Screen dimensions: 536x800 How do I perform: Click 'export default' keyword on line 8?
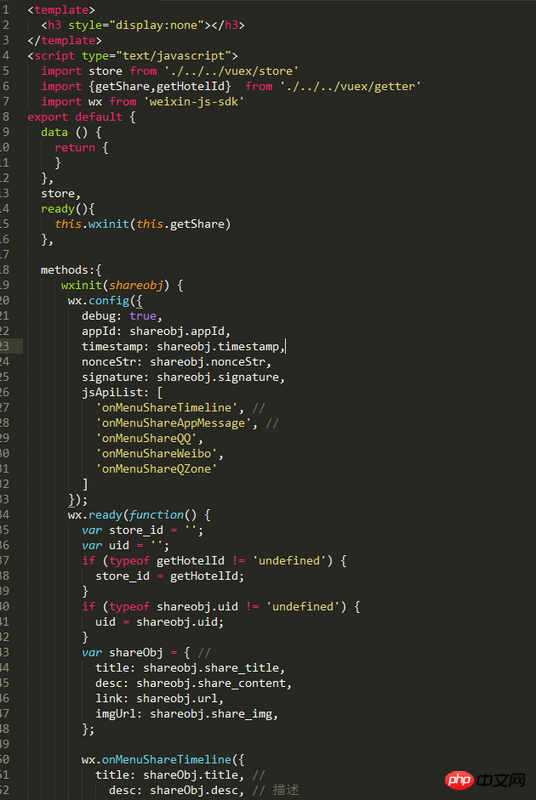click(75, 117)
